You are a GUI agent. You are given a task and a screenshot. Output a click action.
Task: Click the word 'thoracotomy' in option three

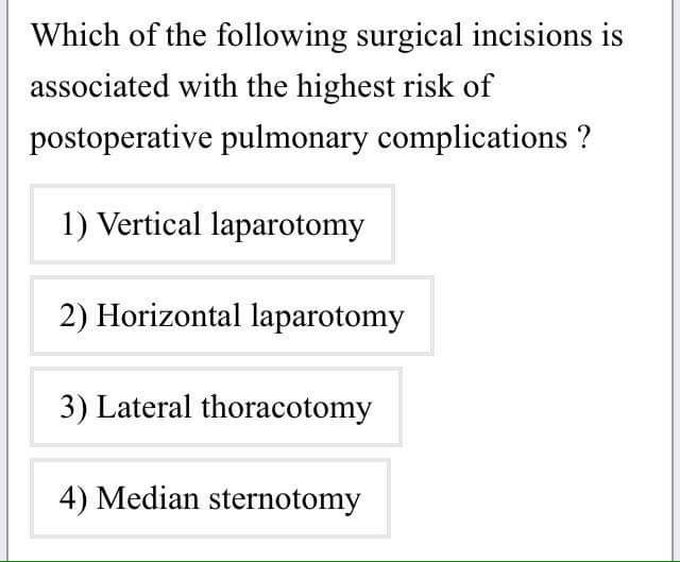286,409
